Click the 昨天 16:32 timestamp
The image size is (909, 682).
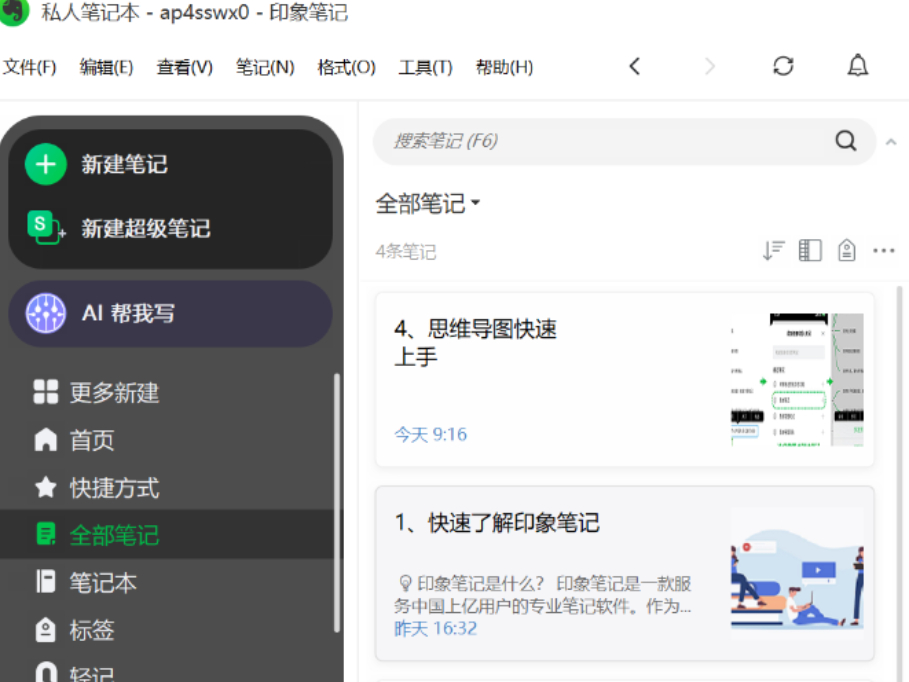pos(436,629)
